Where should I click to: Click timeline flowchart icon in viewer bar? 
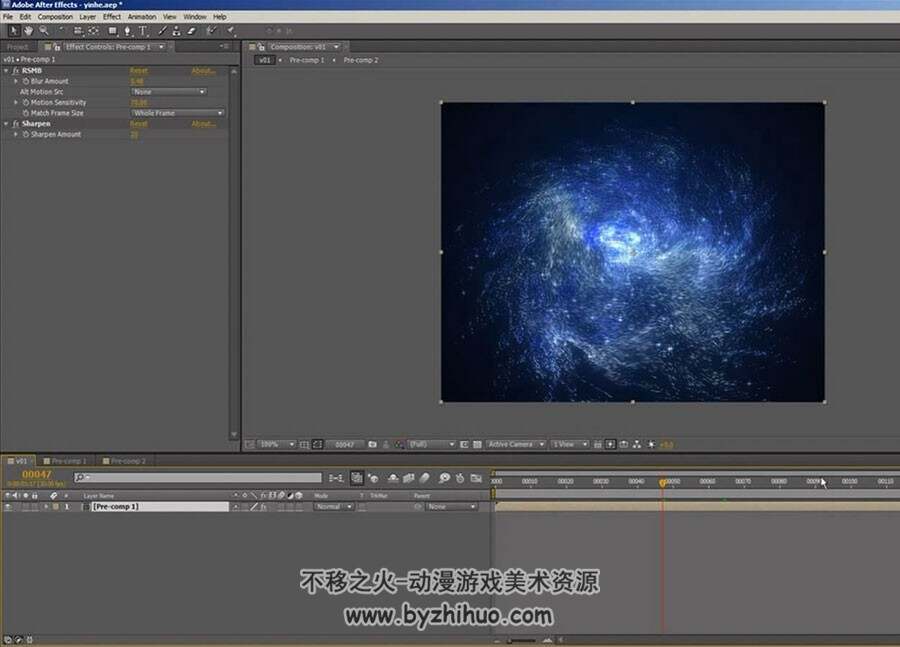pos(637,444)
